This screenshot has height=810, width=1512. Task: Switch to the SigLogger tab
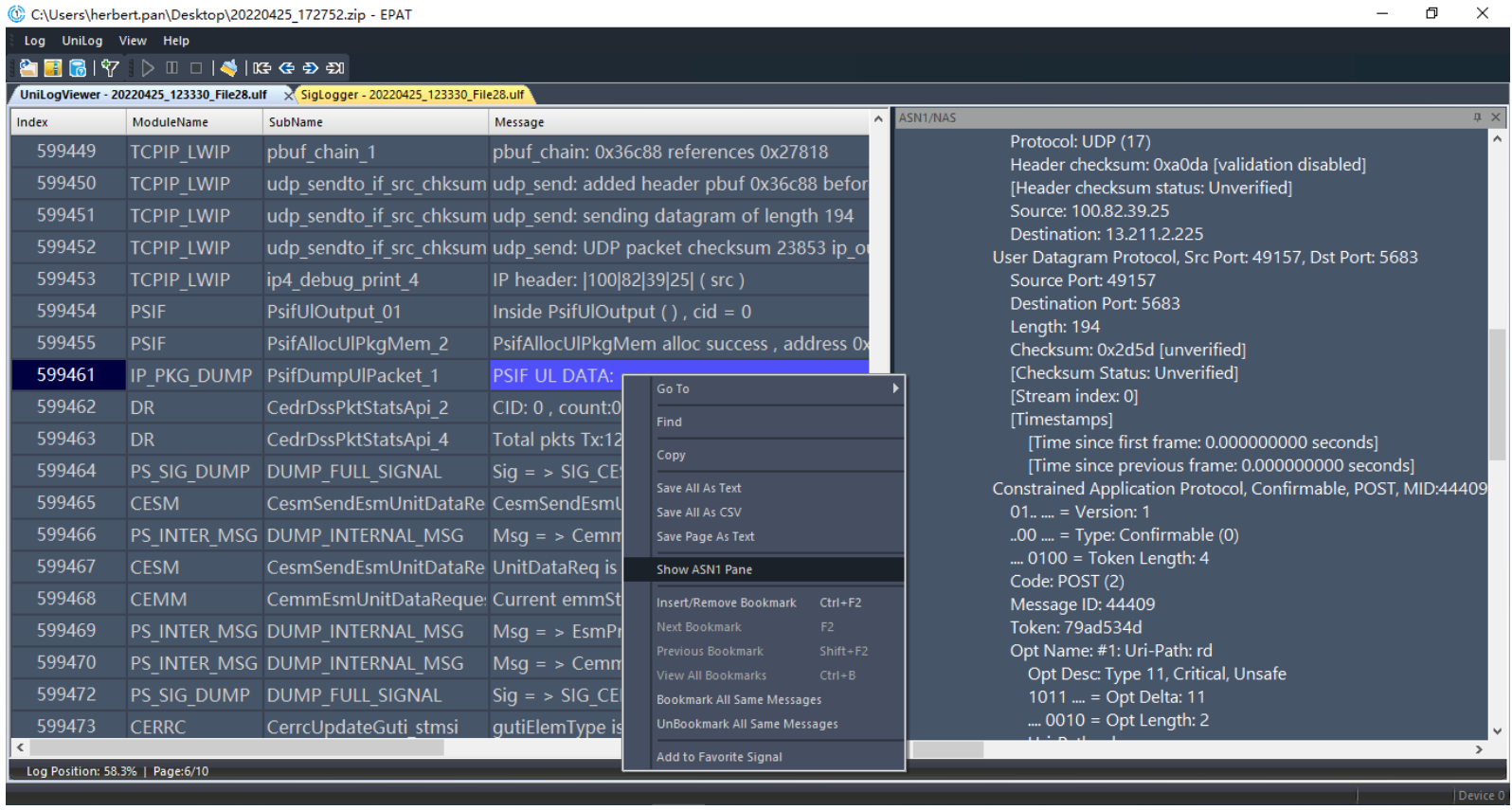(x=412, y=95)
